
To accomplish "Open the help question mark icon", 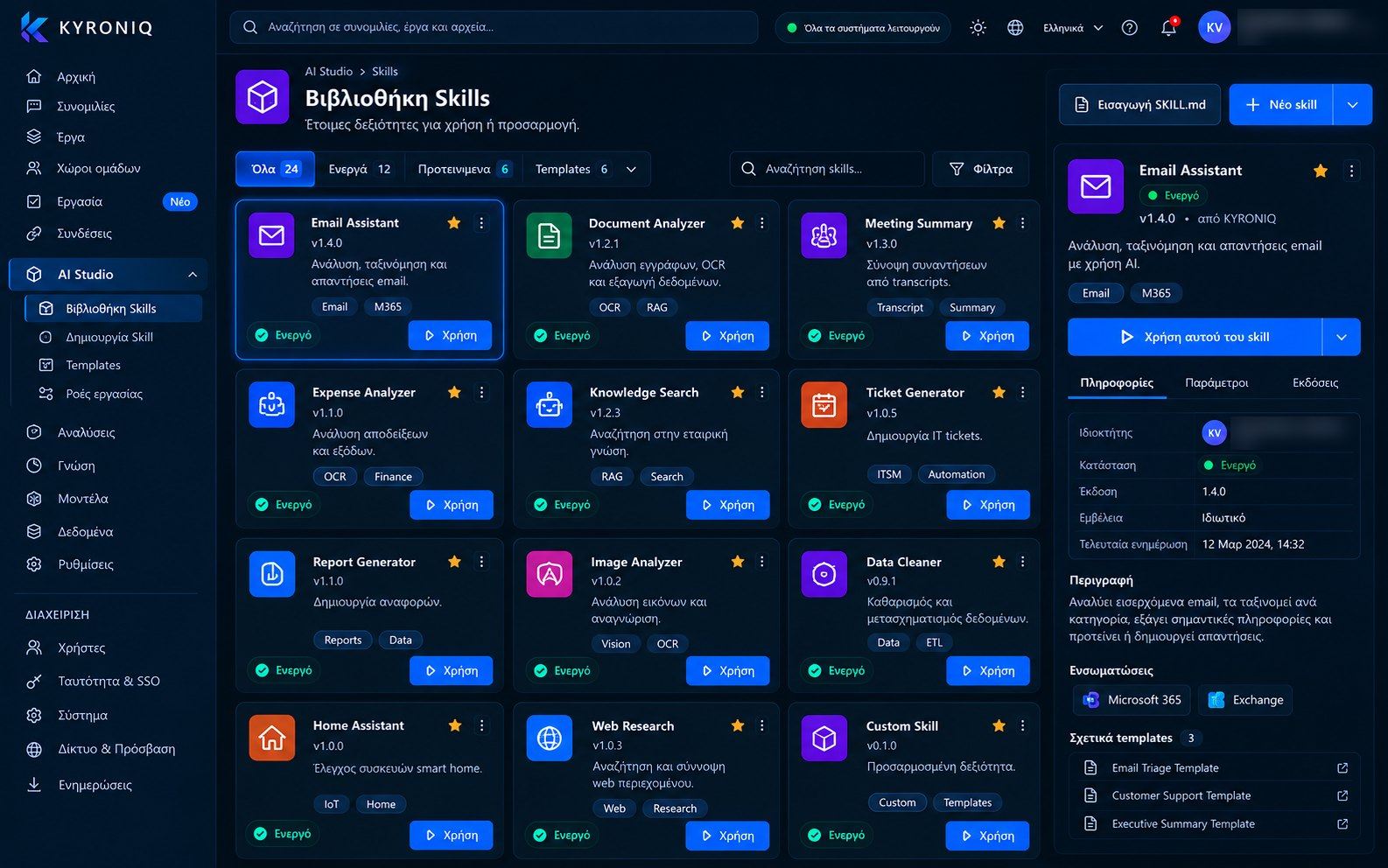I will [x=1130, y=28].
